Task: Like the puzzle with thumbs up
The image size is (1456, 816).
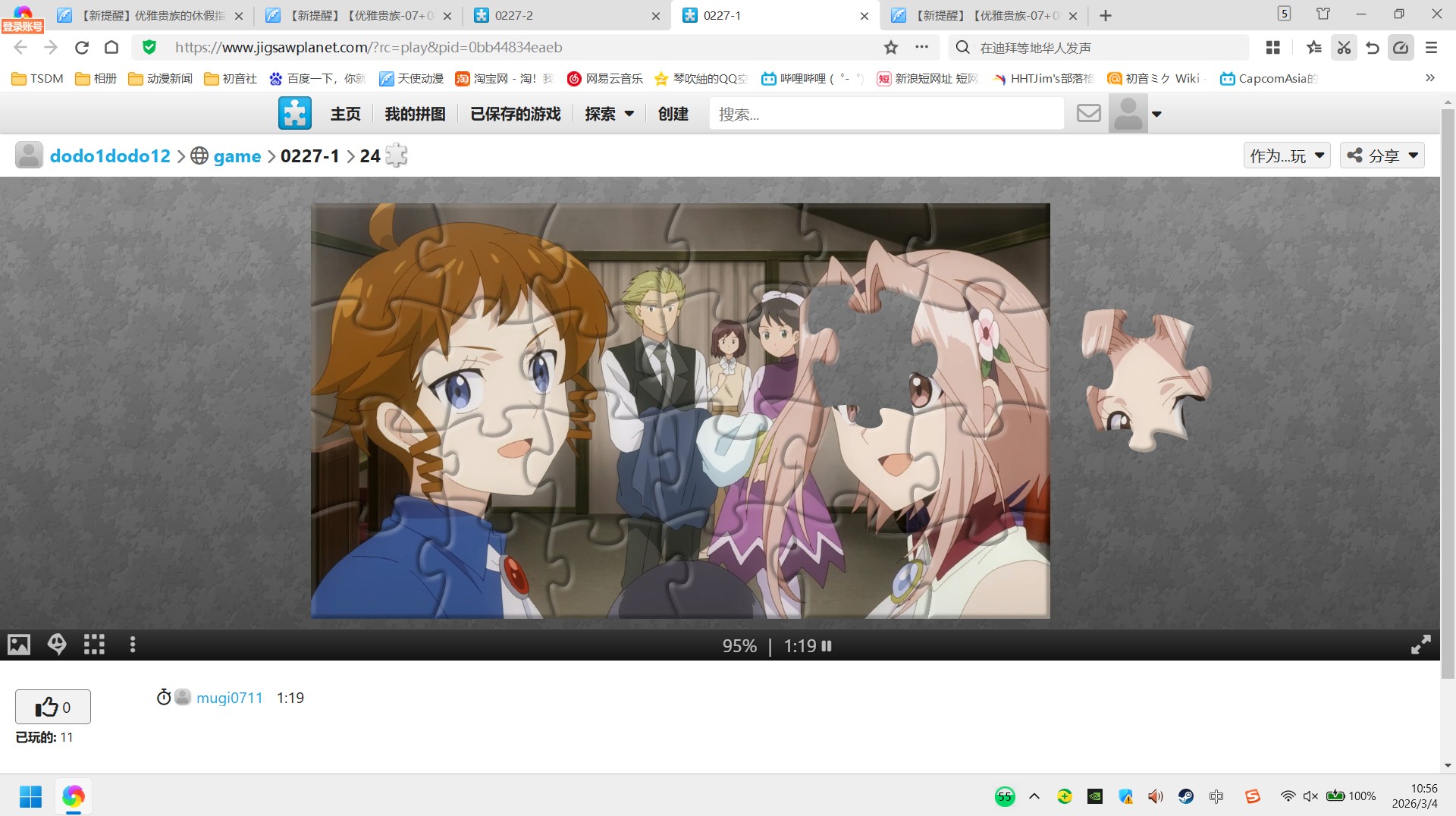Action: click(x=53, y=707)
